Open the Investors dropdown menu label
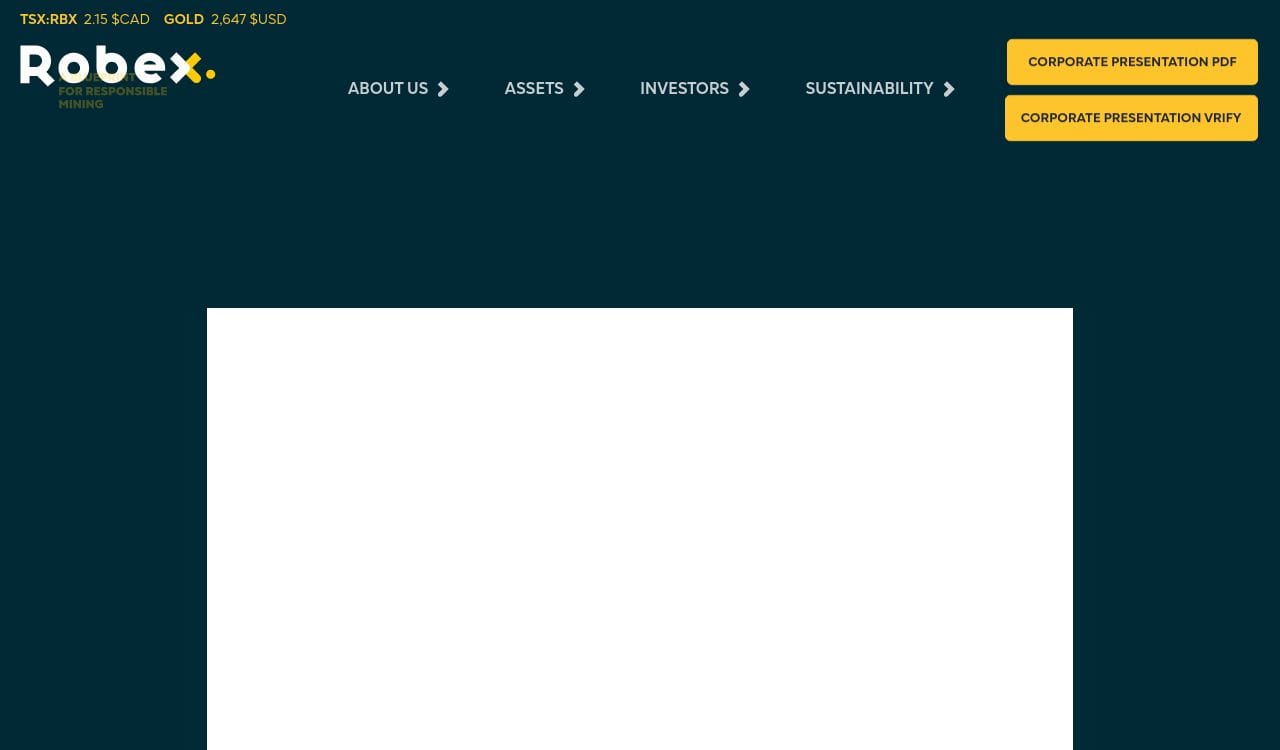The width and height of the screenshot is (1280, 750). (684, 89)
